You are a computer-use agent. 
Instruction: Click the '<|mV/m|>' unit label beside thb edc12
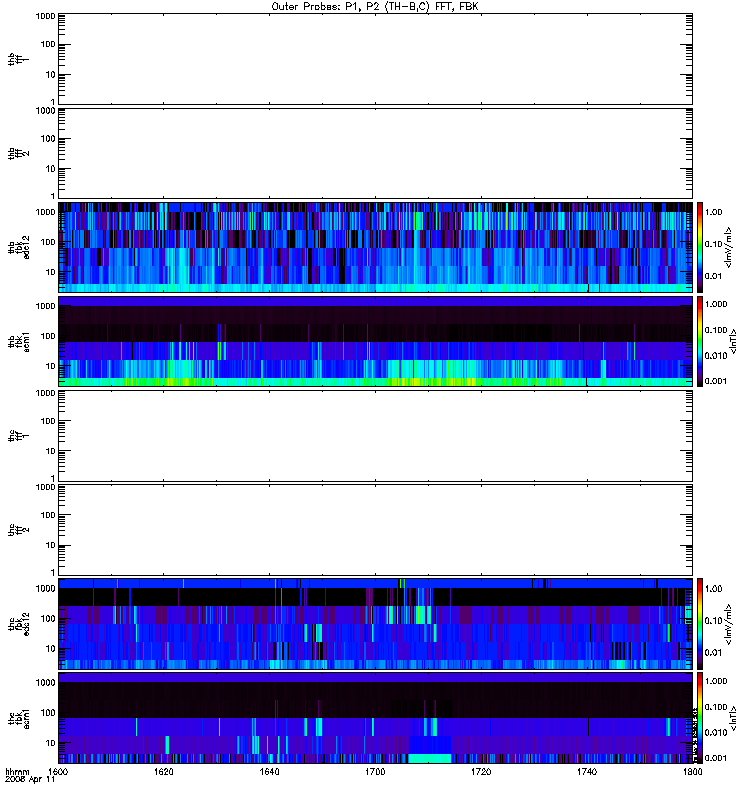tap(729, 247)
